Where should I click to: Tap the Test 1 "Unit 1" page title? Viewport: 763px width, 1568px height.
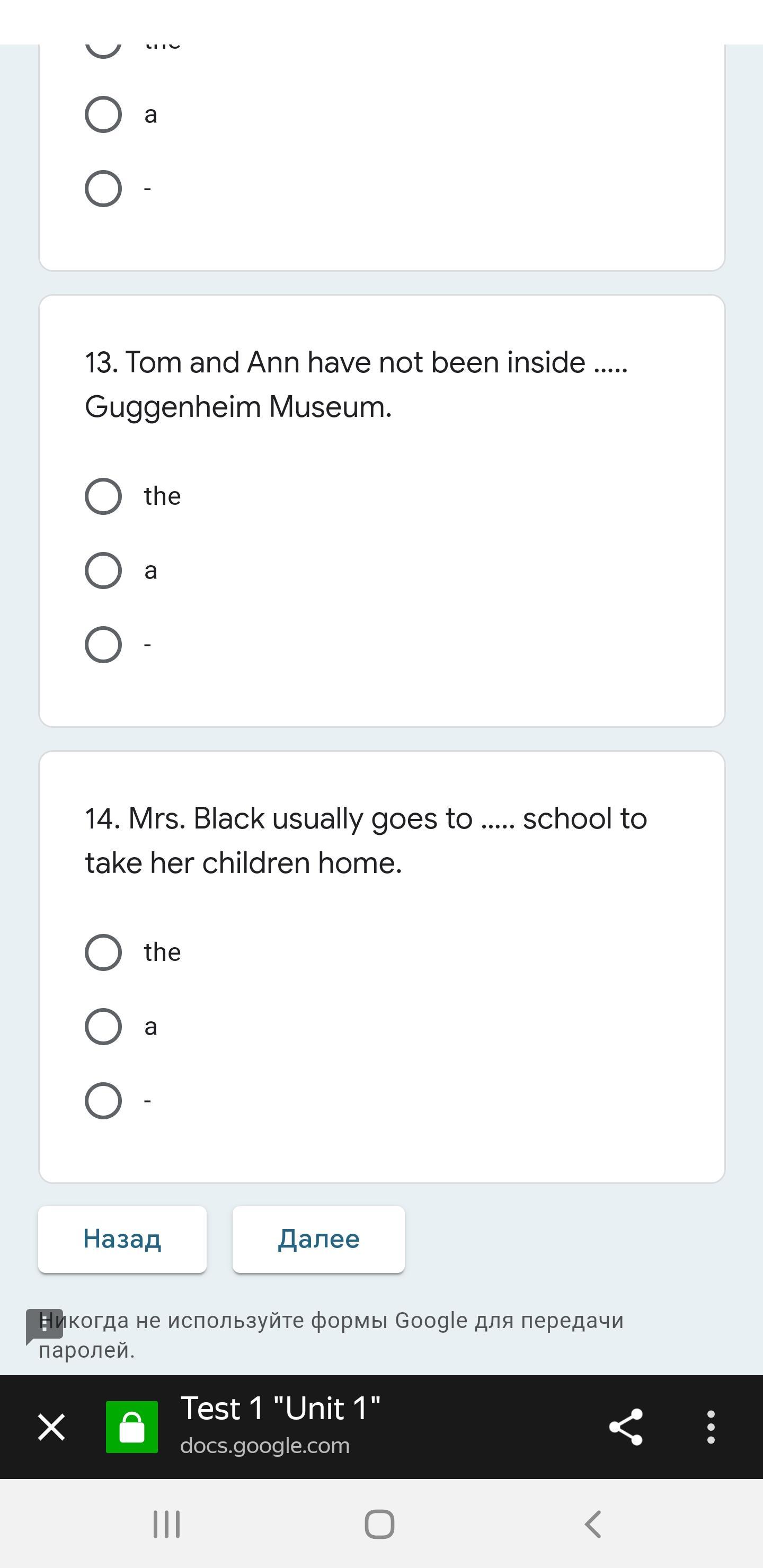pos(280,1409)
